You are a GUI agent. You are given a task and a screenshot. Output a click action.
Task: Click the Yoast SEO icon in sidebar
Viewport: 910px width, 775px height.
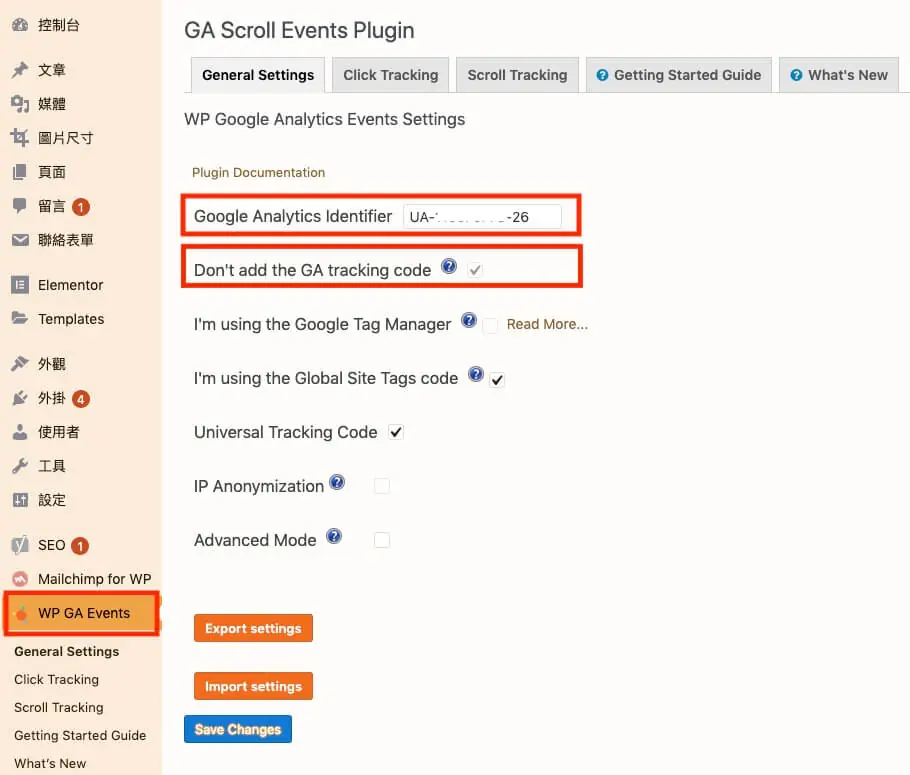point(20,545)
